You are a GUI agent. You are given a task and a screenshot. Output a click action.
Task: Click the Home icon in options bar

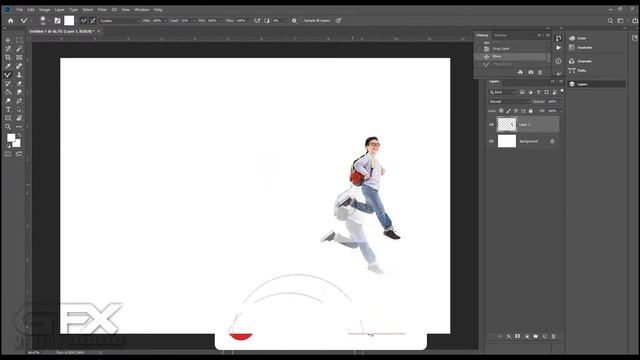click(x=11, y=20)
